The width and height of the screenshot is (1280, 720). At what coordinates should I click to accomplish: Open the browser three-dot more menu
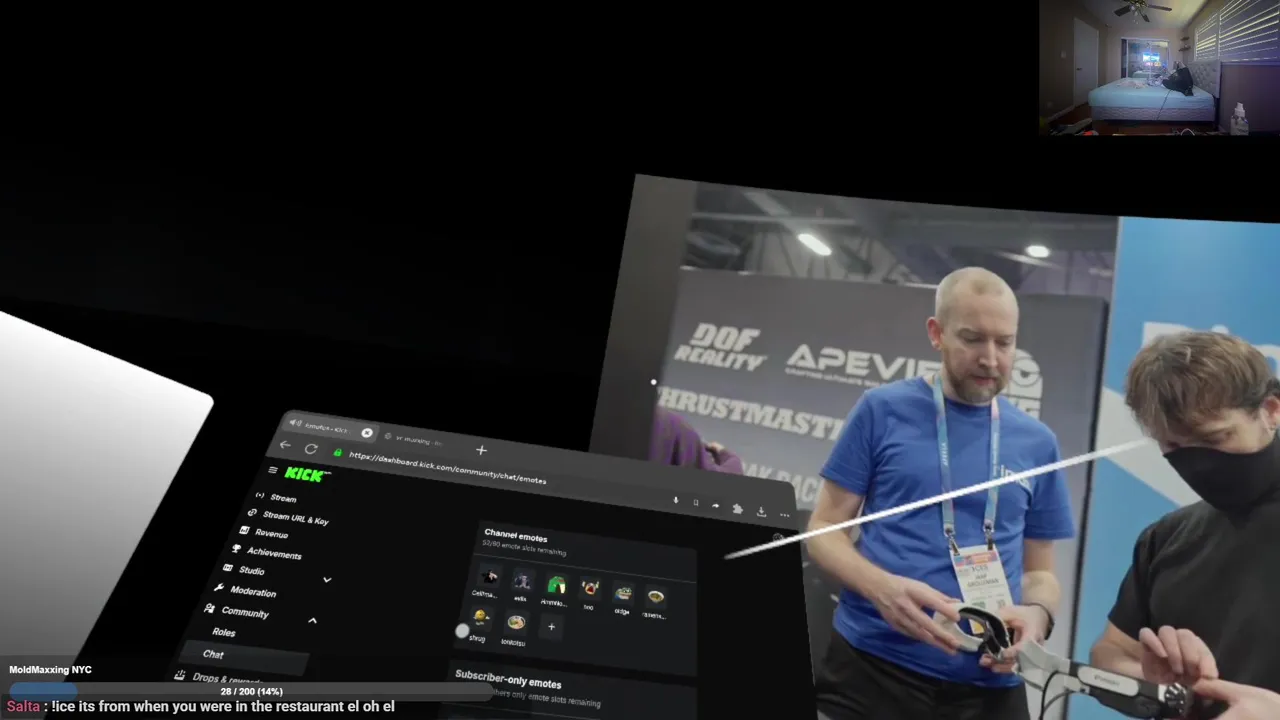point(784,515)
